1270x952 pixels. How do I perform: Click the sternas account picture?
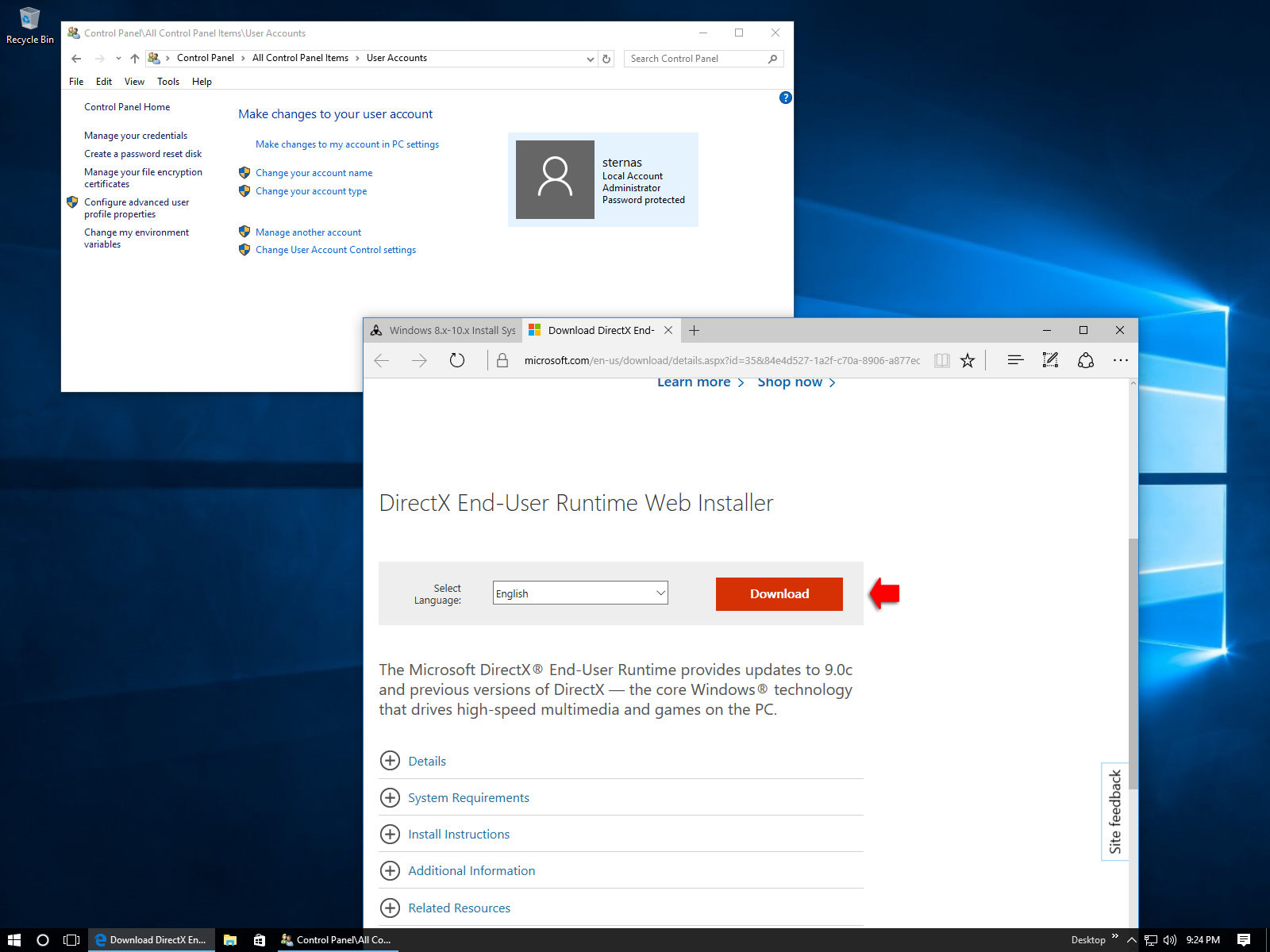point(555,179)
